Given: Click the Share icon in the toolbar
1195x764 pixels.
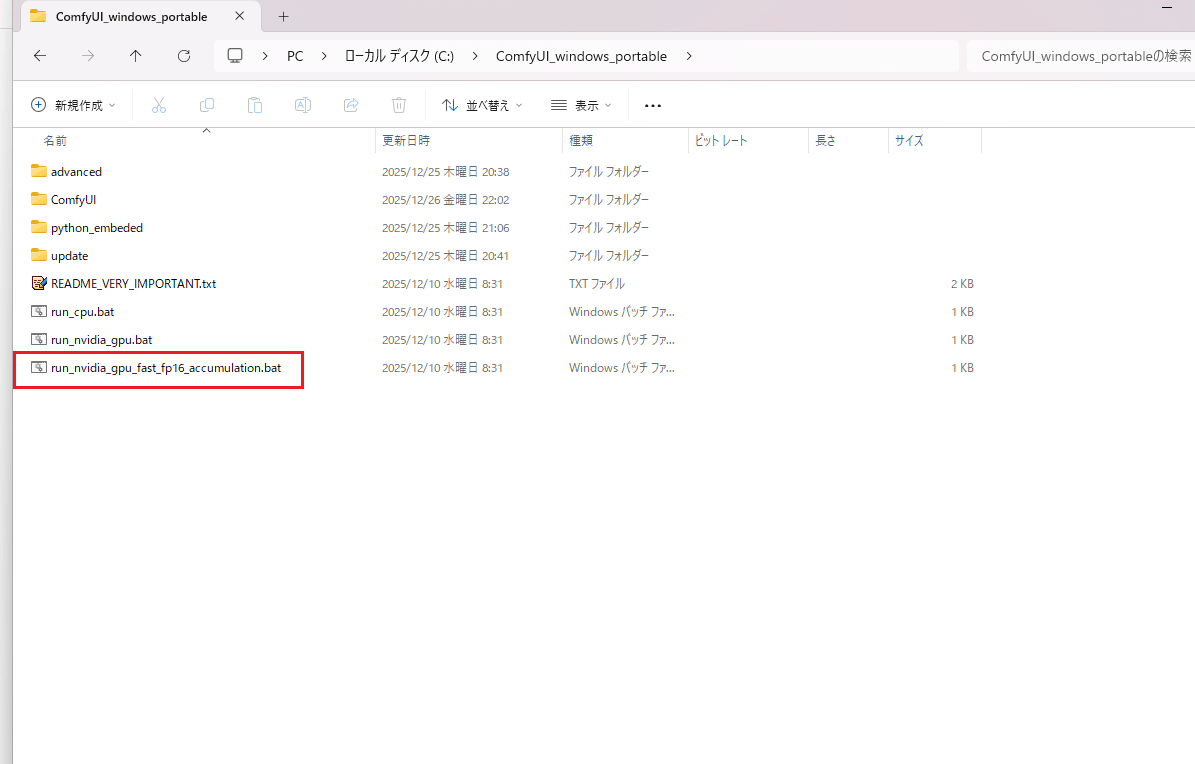Looking at the screenshot, I should click(x=350, y=104).
